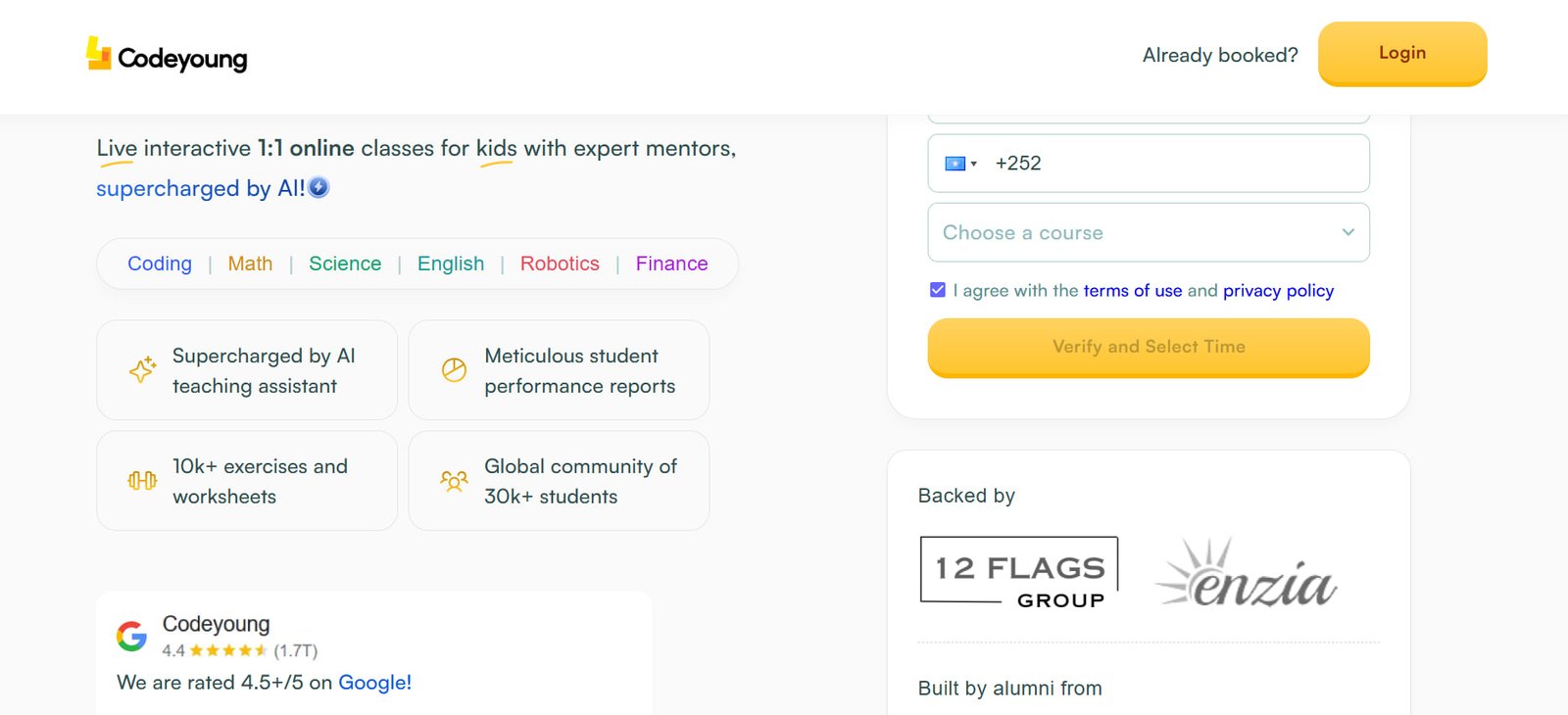
Task: Uncheck the terms agreement checkbox
Action: 938,290
